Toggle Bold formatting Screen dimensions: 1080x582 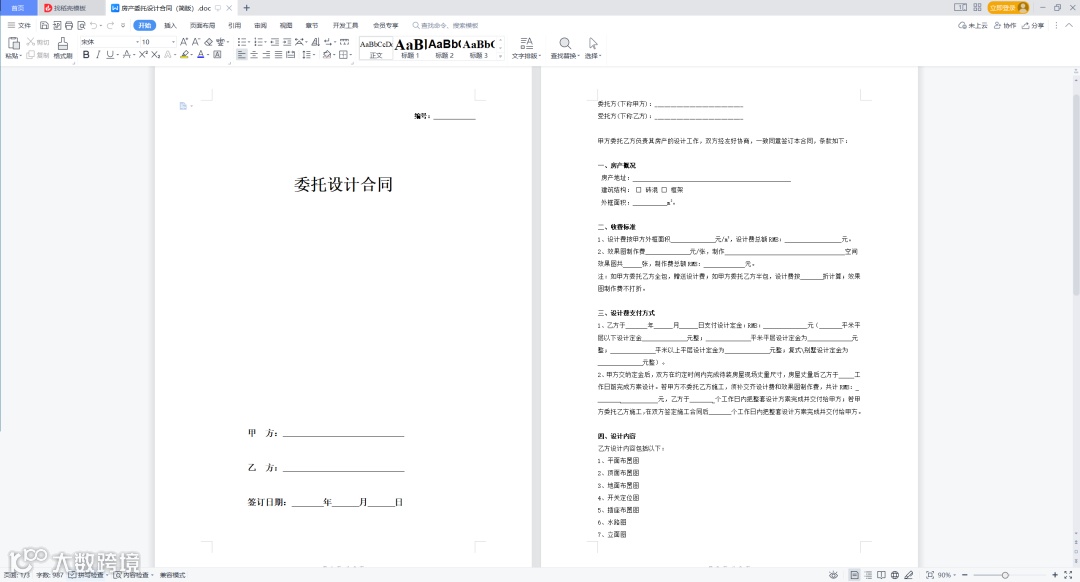click(x=86, y=54)
